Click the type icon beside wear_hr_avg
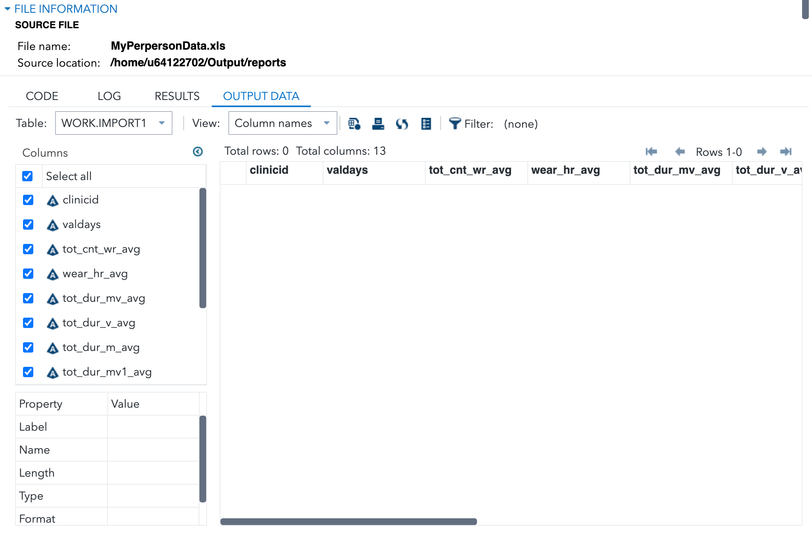 (x=52, y=274)
